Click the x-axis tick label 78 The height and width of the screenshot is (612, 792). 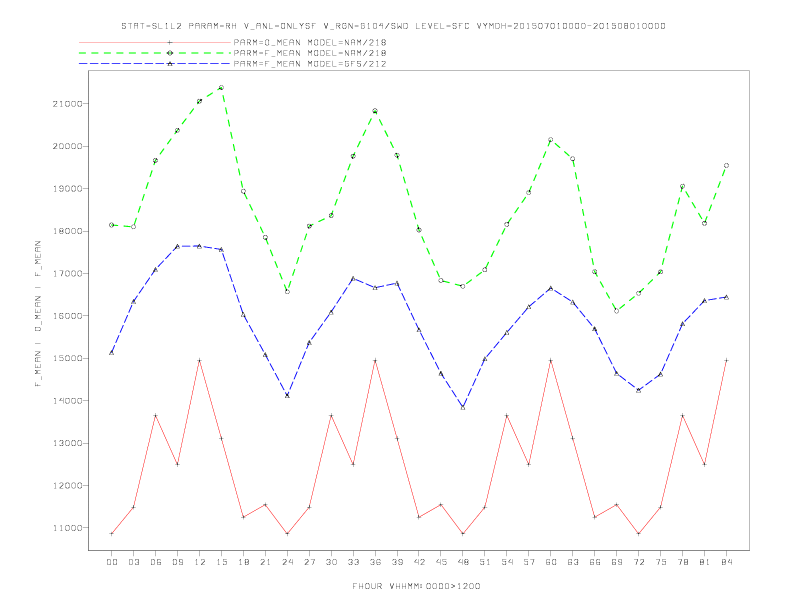682,562
